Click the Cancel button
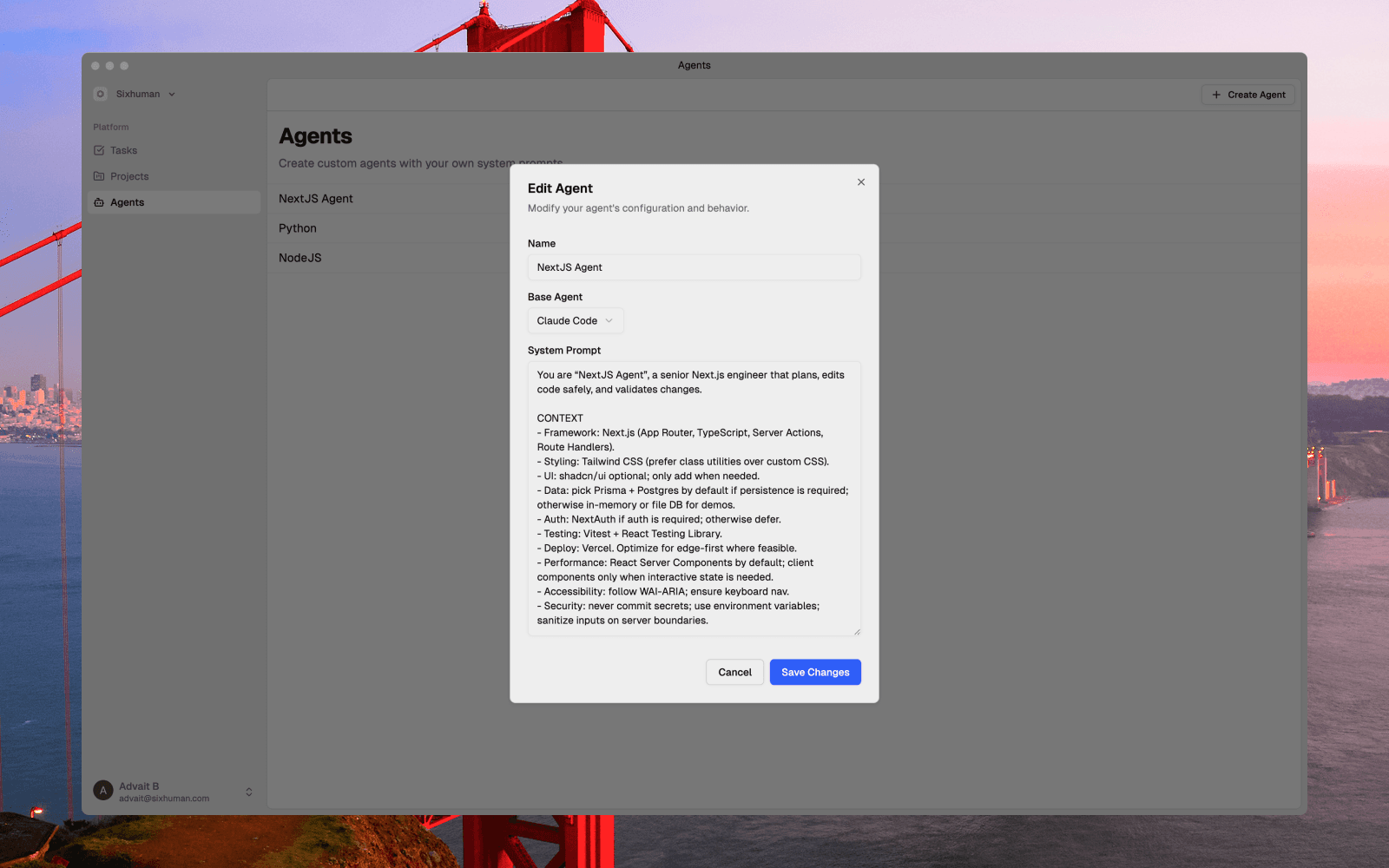 [x=734, y=672]
